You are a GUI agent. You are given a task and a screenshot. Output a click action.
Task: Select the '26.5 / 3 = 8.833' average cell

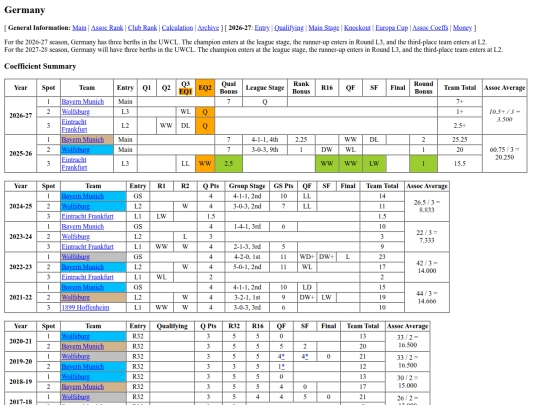[x=427, y=206]
